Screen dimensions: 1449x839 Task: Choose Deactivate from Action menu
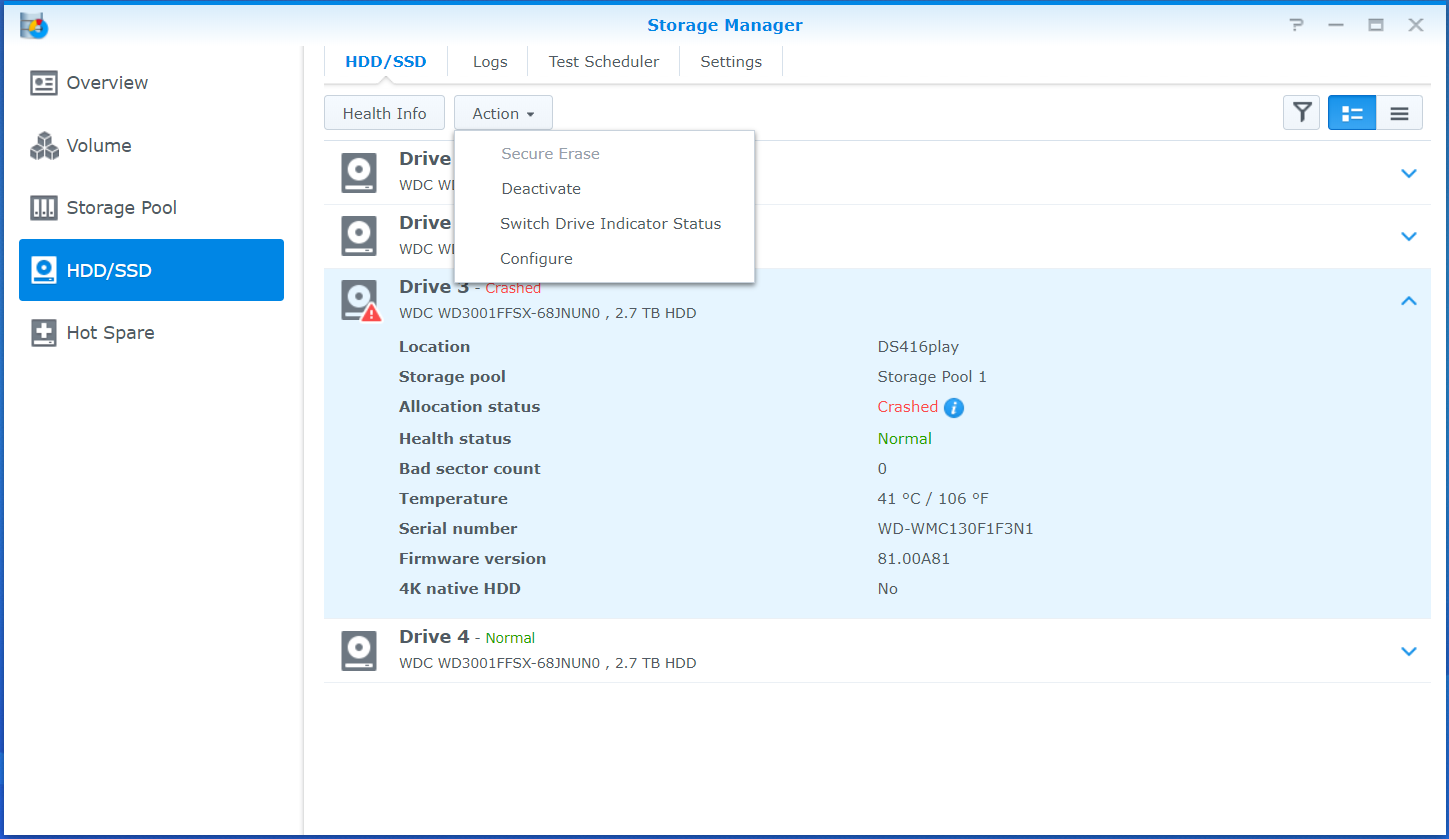[x=604, y=189]
